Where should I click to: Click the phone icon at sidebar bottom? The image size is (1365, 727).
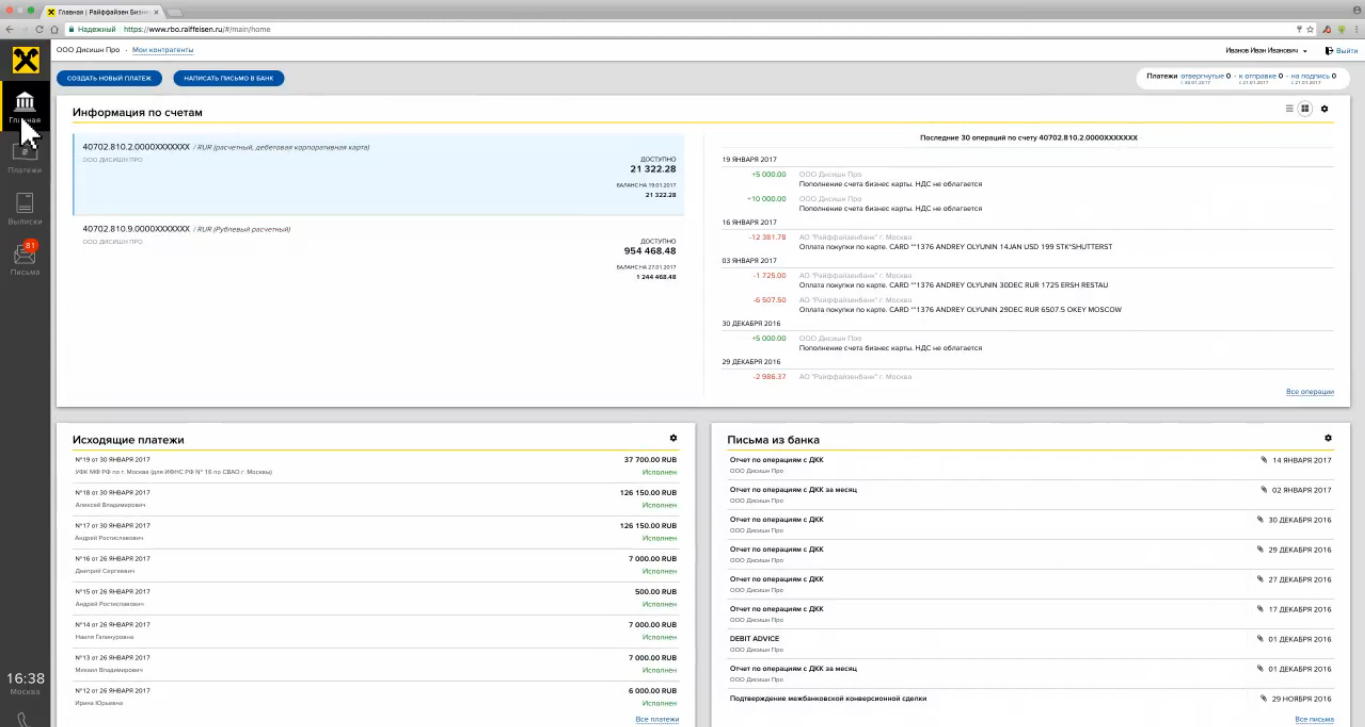coord(22,719)
